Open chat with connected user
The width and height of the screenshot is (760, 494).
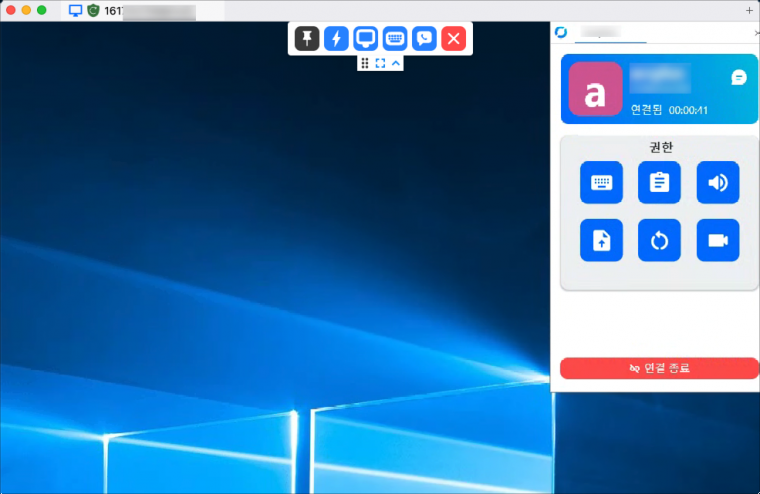[739, 77]
